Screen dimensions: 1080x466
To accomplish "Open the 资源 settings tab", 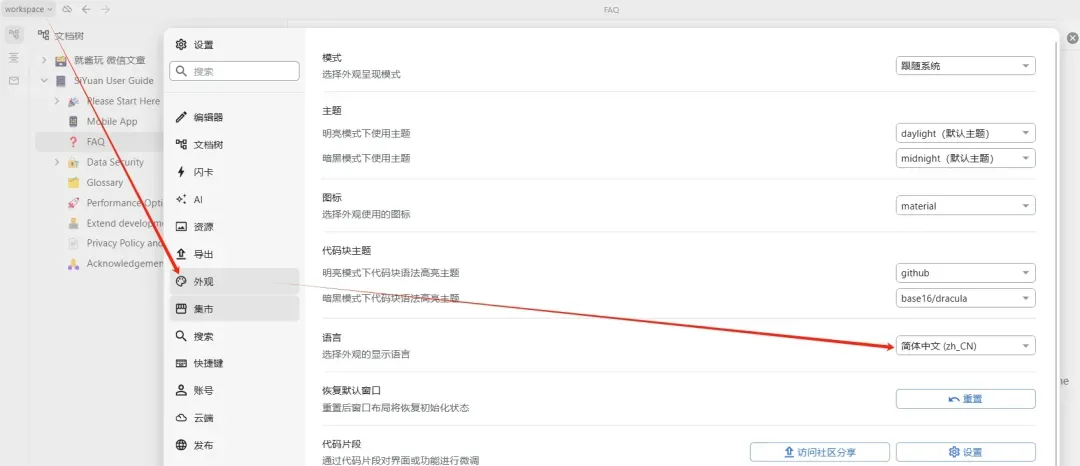I will 234,226.
